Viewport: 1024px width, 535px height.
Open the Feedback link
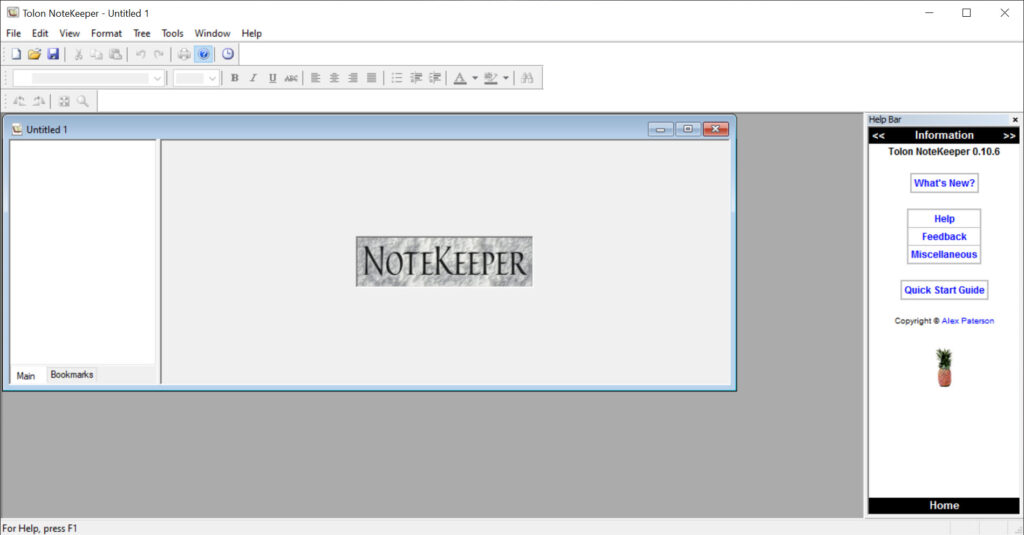[x=944, y=236]
